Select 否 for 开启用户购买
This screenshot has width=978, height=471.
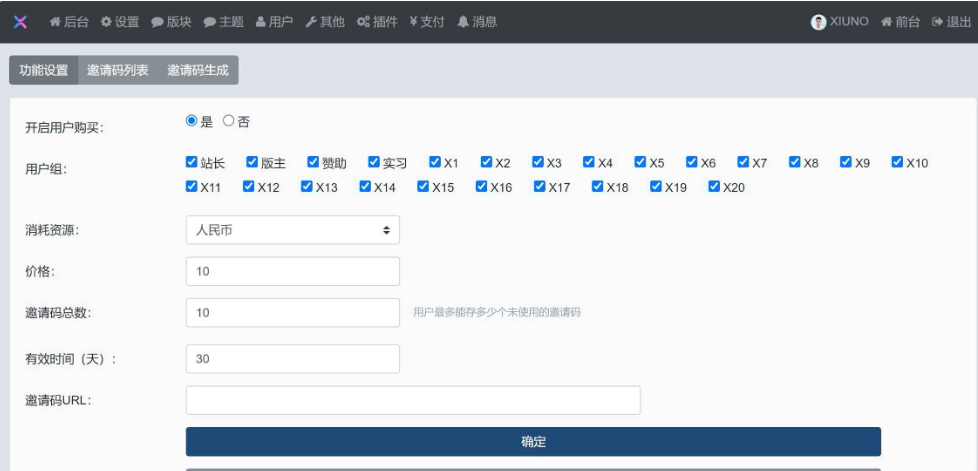coord(229,121)
